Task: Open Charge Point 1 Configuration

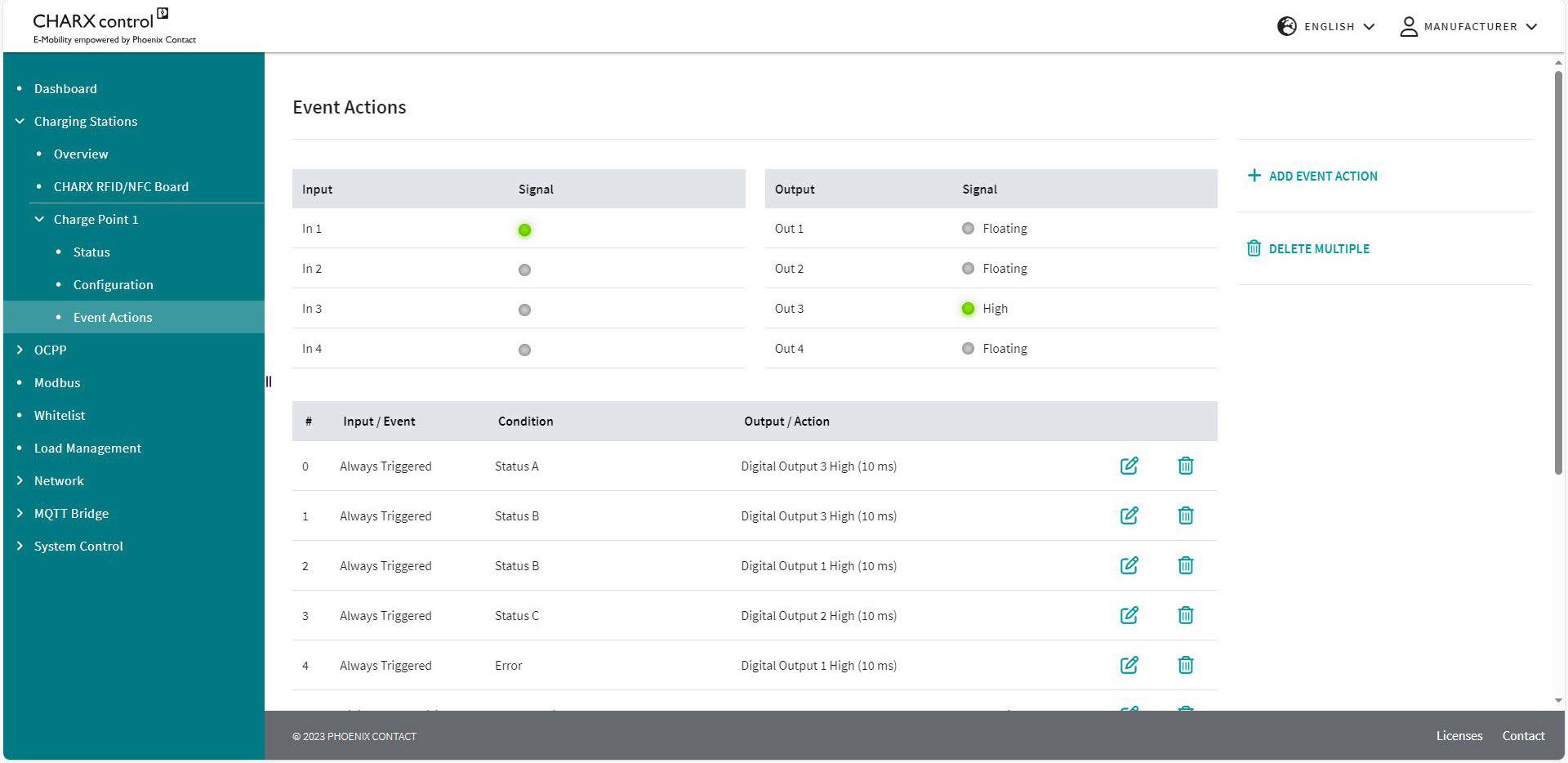Action: click(113, 284)
